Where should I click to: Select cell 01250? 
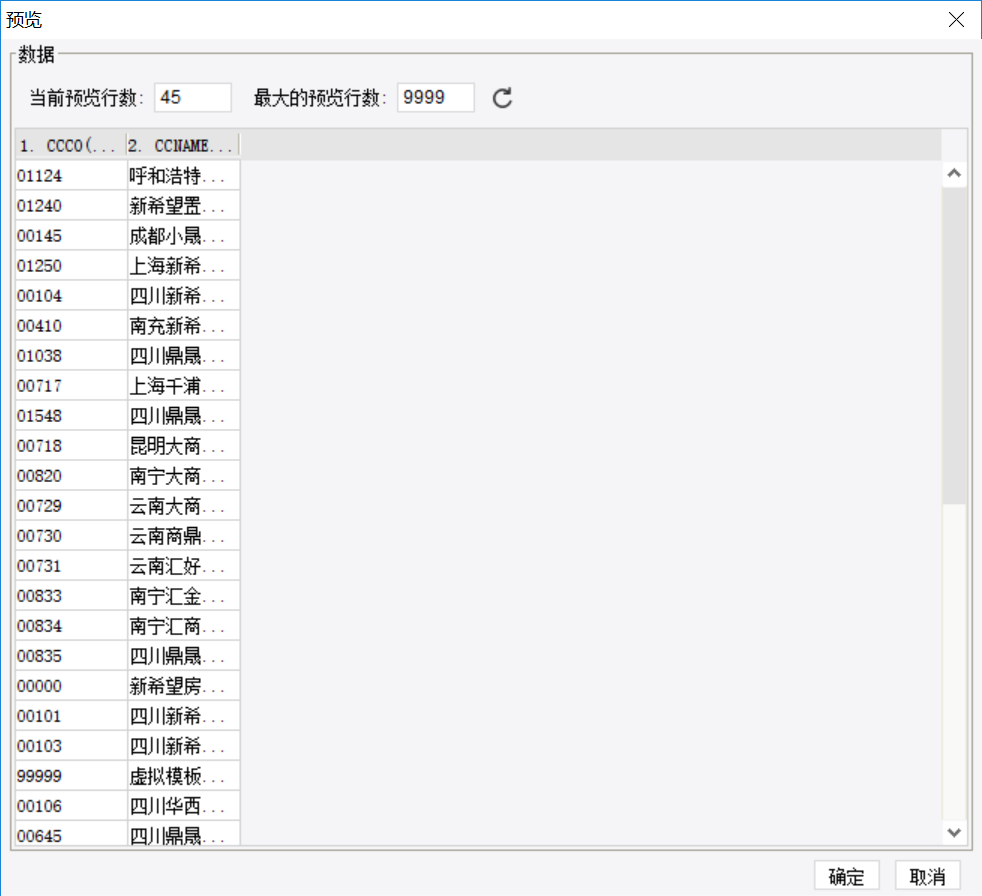click(x=71, y=266)
